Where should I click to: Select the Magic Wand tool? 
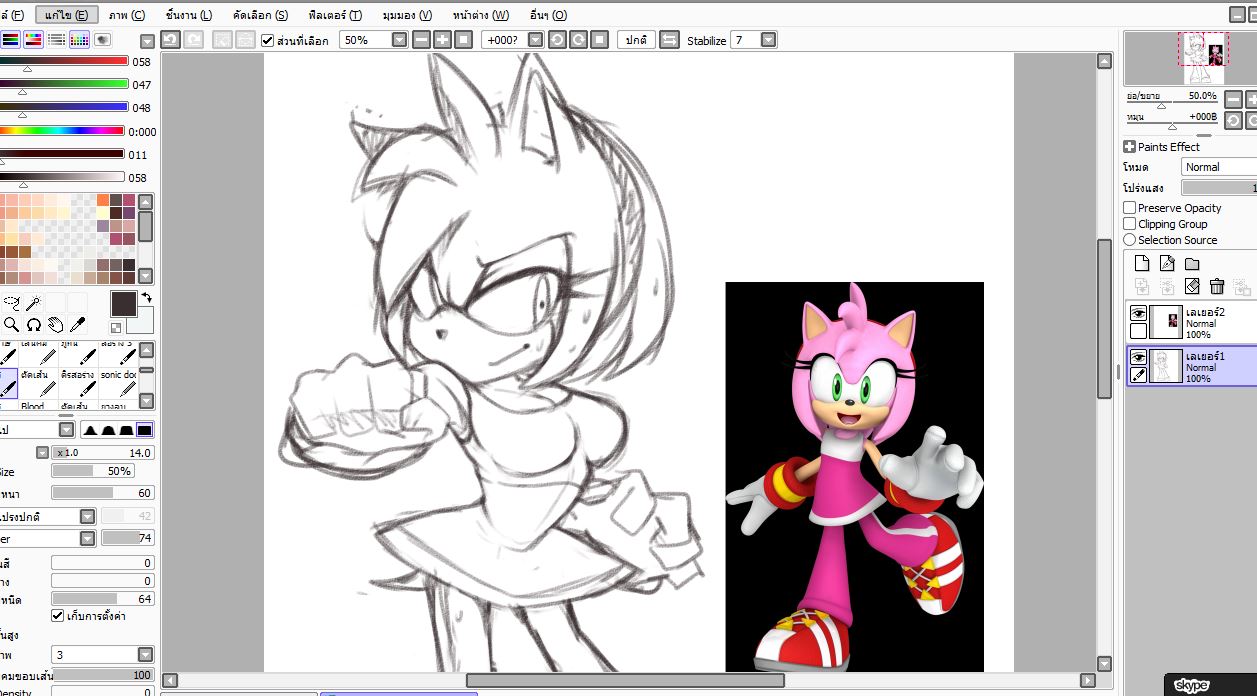pos(33,302)
